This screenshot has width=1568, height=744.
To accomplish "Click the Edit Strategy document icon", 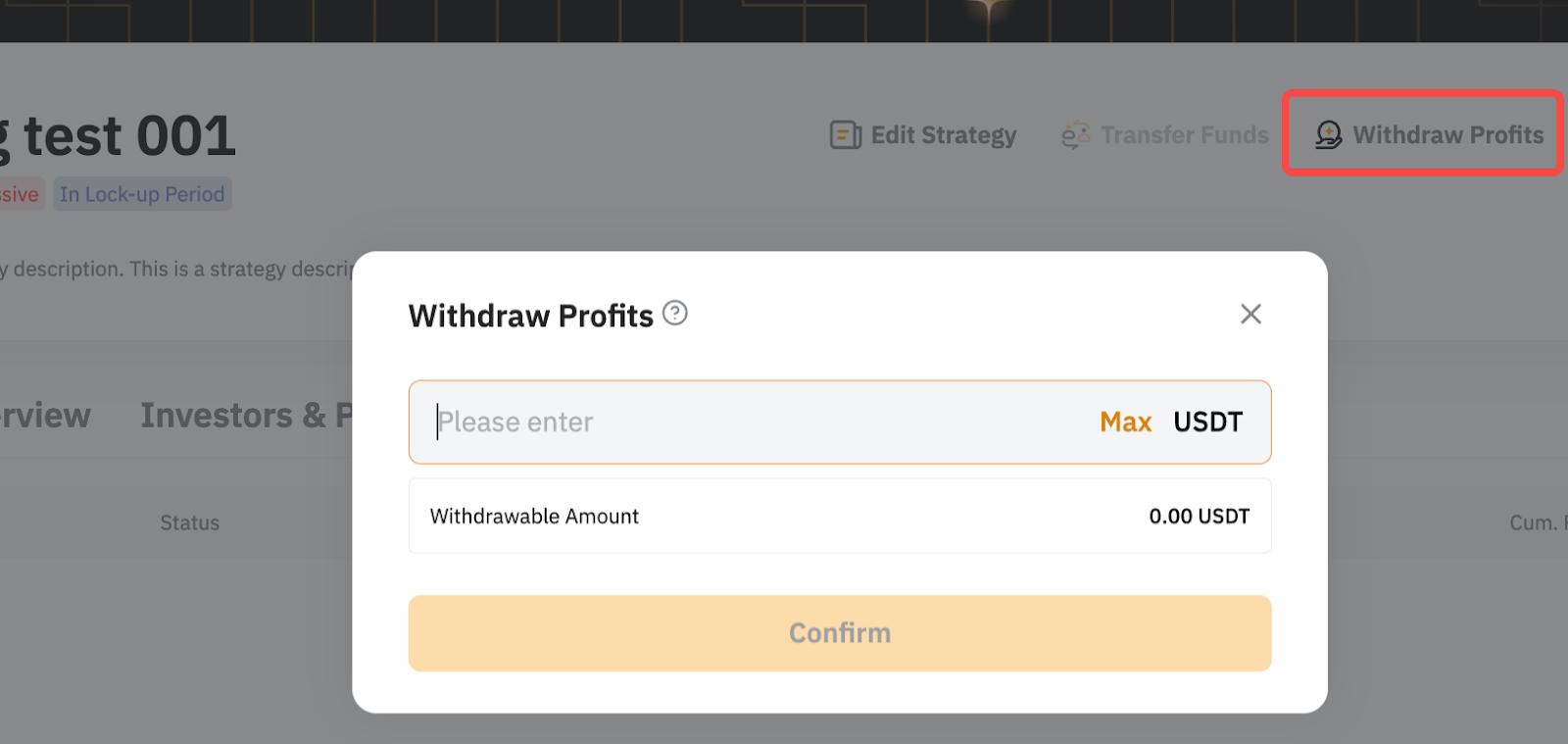I will pyautogui.click(x=845, y=135).
